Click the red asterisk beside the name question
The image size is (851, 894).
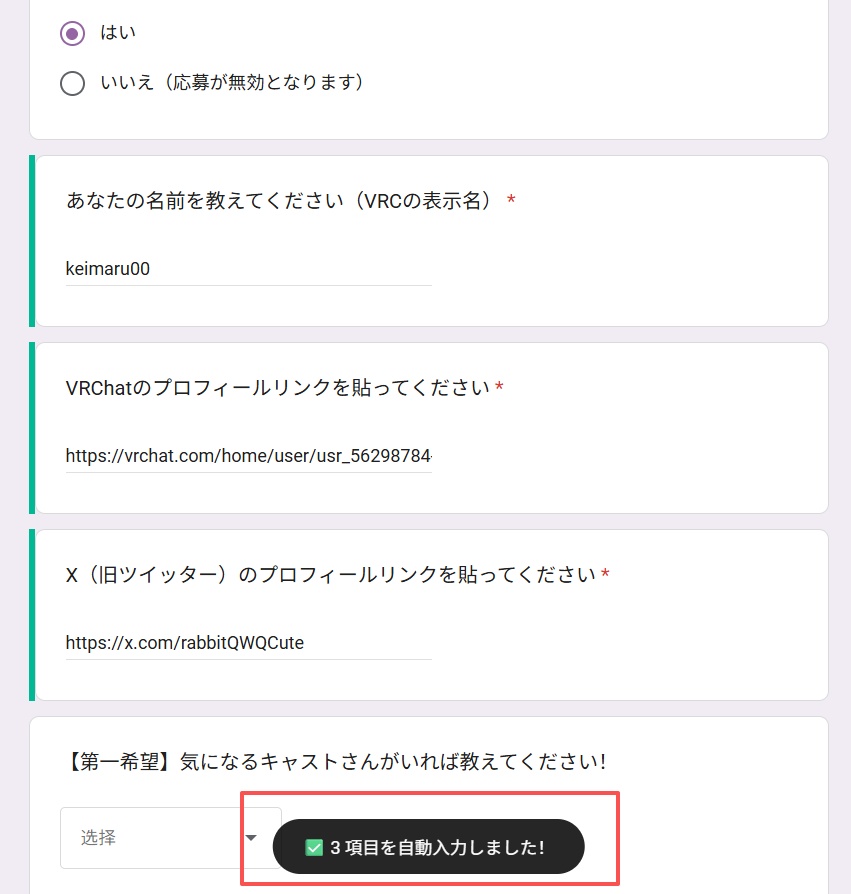[x=510, y=200]
